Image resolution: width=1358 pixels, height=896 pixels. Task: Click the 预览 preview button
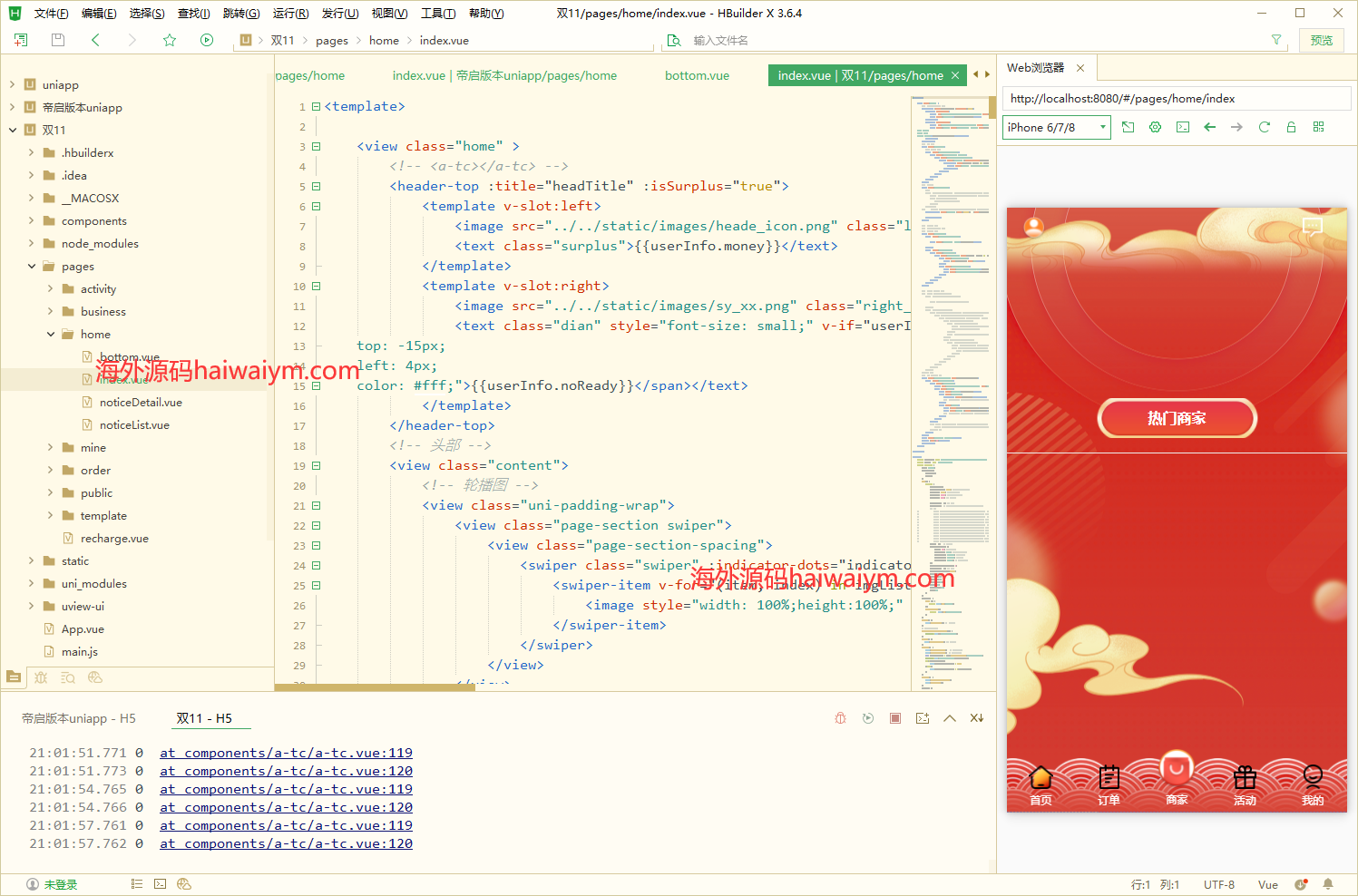coord(1321,40)
